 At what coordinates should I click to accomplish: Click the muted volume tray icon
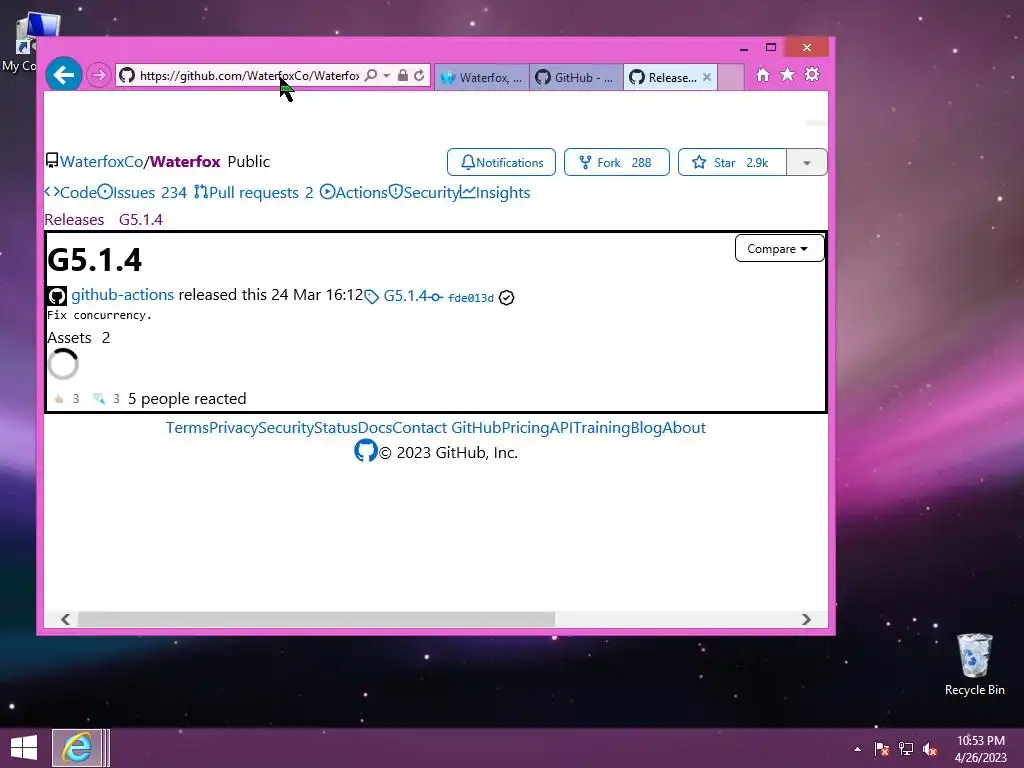click(x=930, y=749)
